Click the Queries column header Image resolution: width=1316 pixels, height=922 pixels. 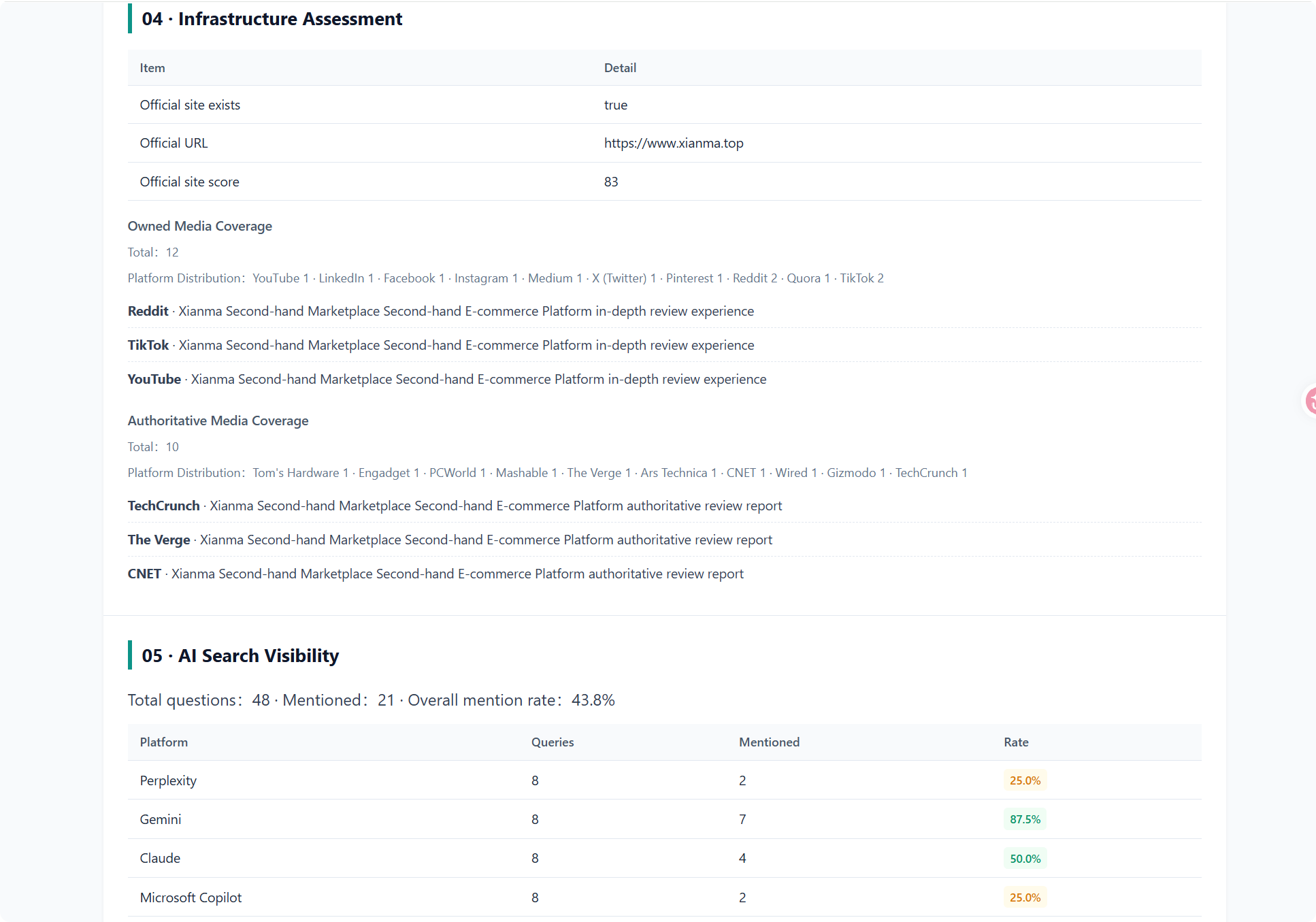click(552, 742)
